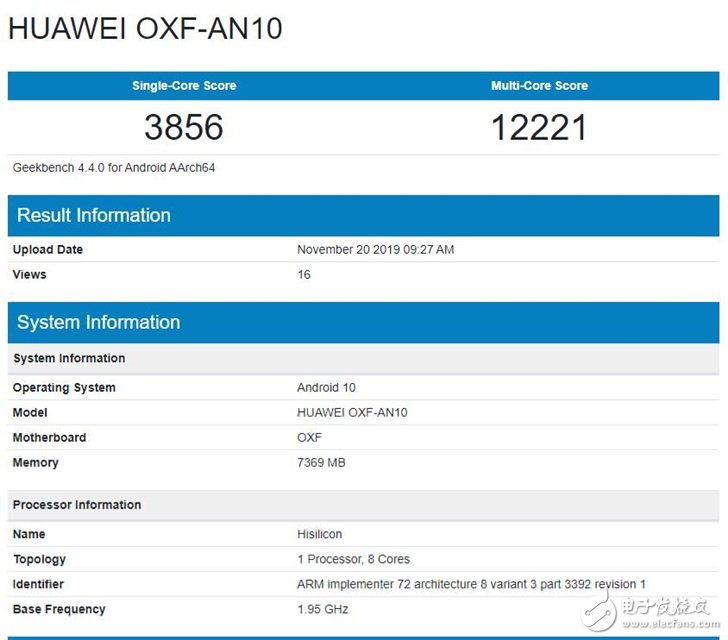Click the HUAWEI OXF-AN10 page title

click(145, 28)
